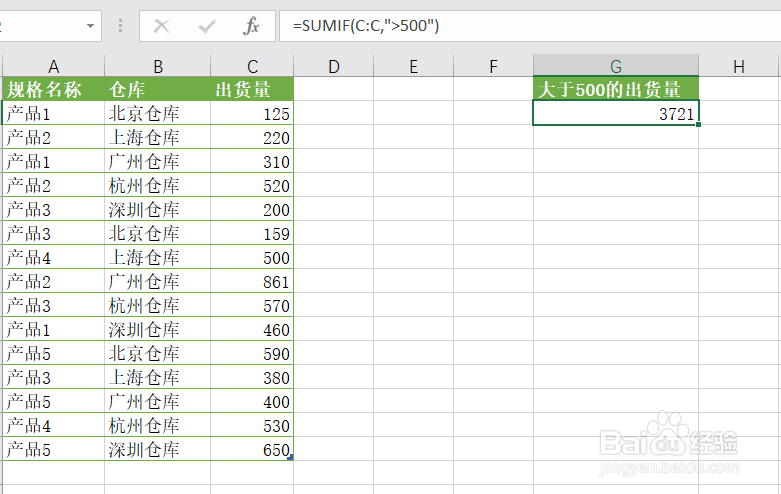
Task: Click the cell with value 530
Action: point(253,425)
